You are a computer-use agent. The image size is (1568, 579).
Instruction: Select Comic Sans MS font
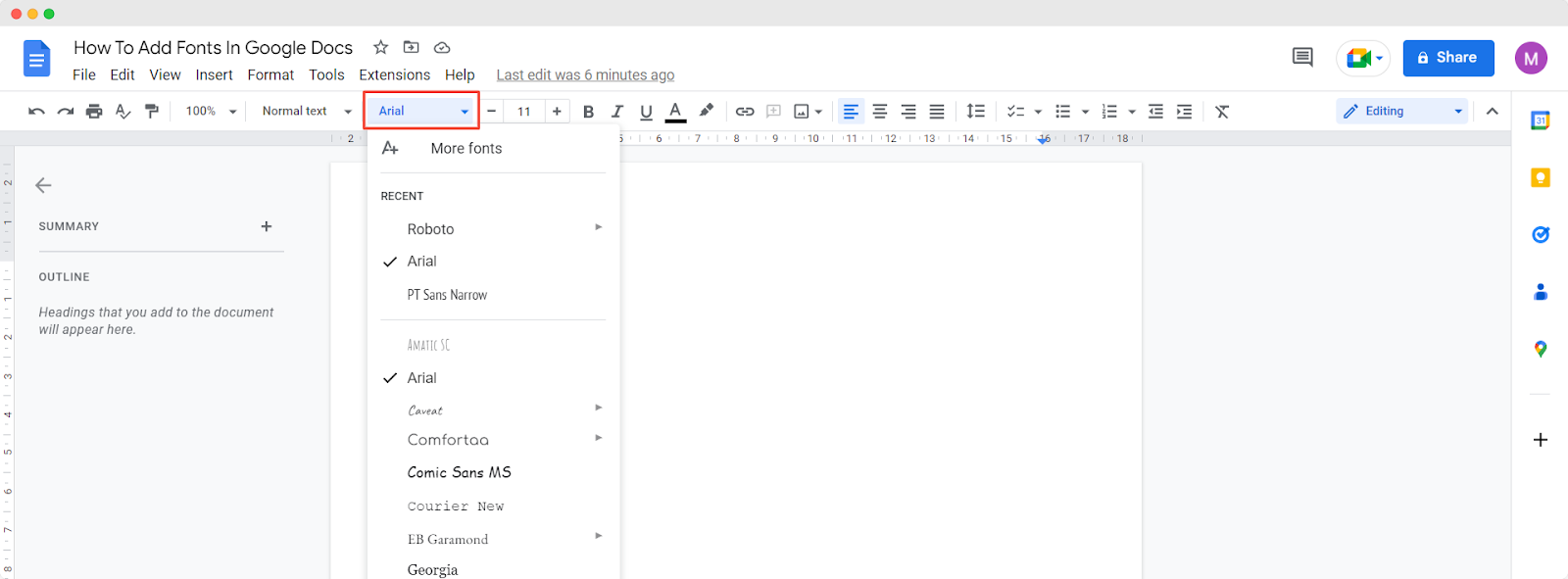point(494,472)
